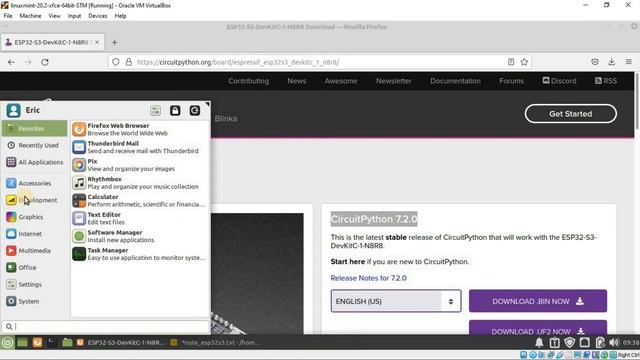The width and height of the screenshot is (640, 360).
Task: Click DOWNLOAD .UF2 NOW button
Action: [538, 327]
